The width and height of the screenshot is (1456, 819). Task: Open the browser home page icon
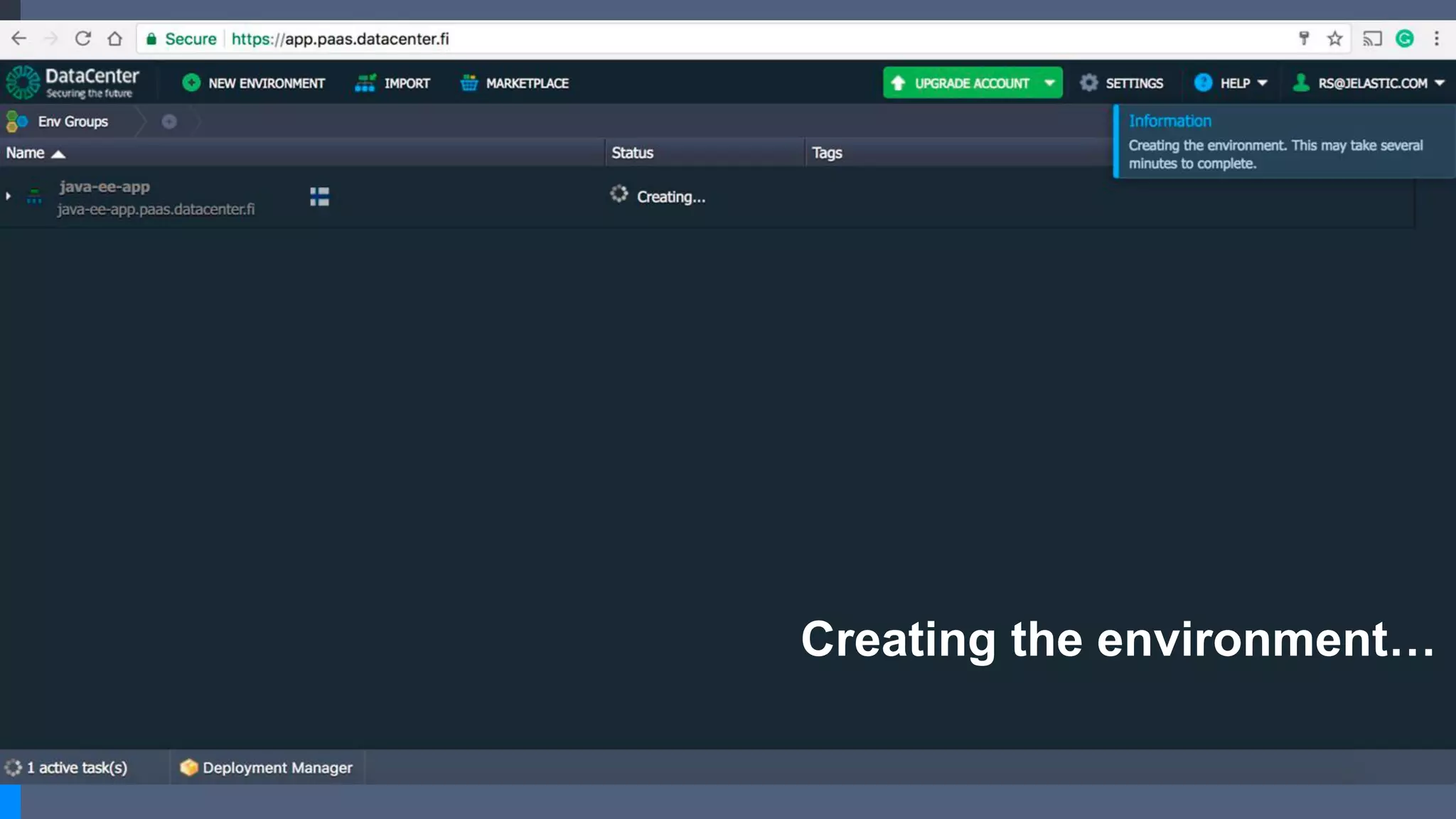coord(114,38)
